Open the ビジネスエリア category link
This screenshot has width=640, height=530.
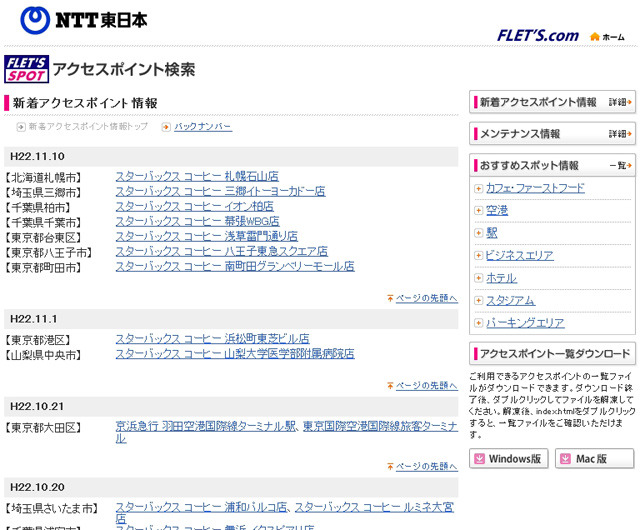(520, 256)
